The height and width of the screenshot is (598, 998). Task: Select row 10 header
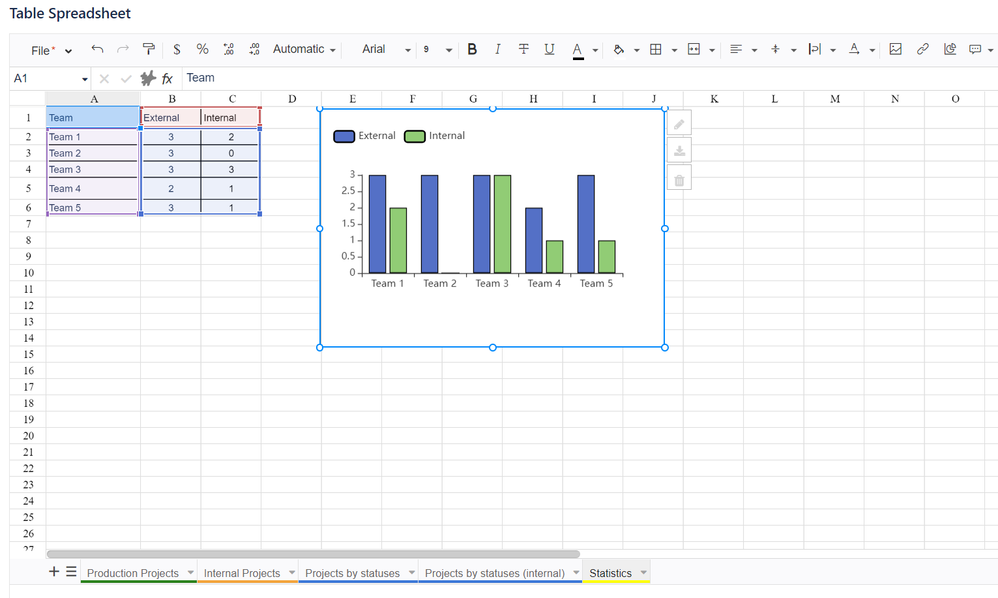tap(28, 273)
